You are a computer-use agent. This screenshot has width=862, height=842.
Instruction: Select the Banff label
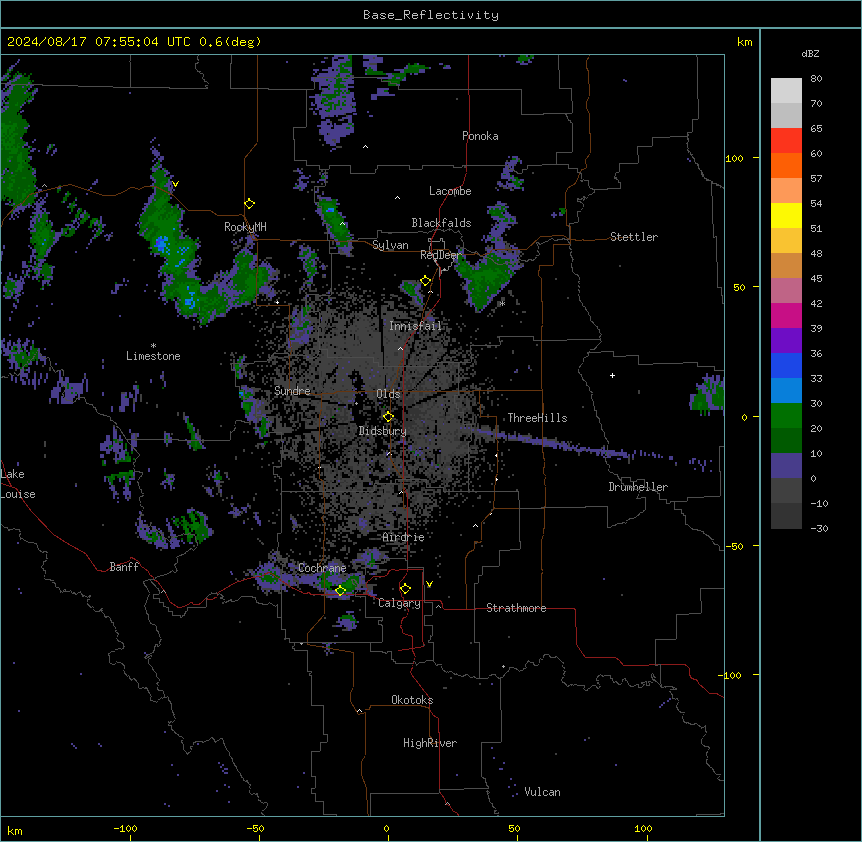pyautogui.click(x=124, y=567)
